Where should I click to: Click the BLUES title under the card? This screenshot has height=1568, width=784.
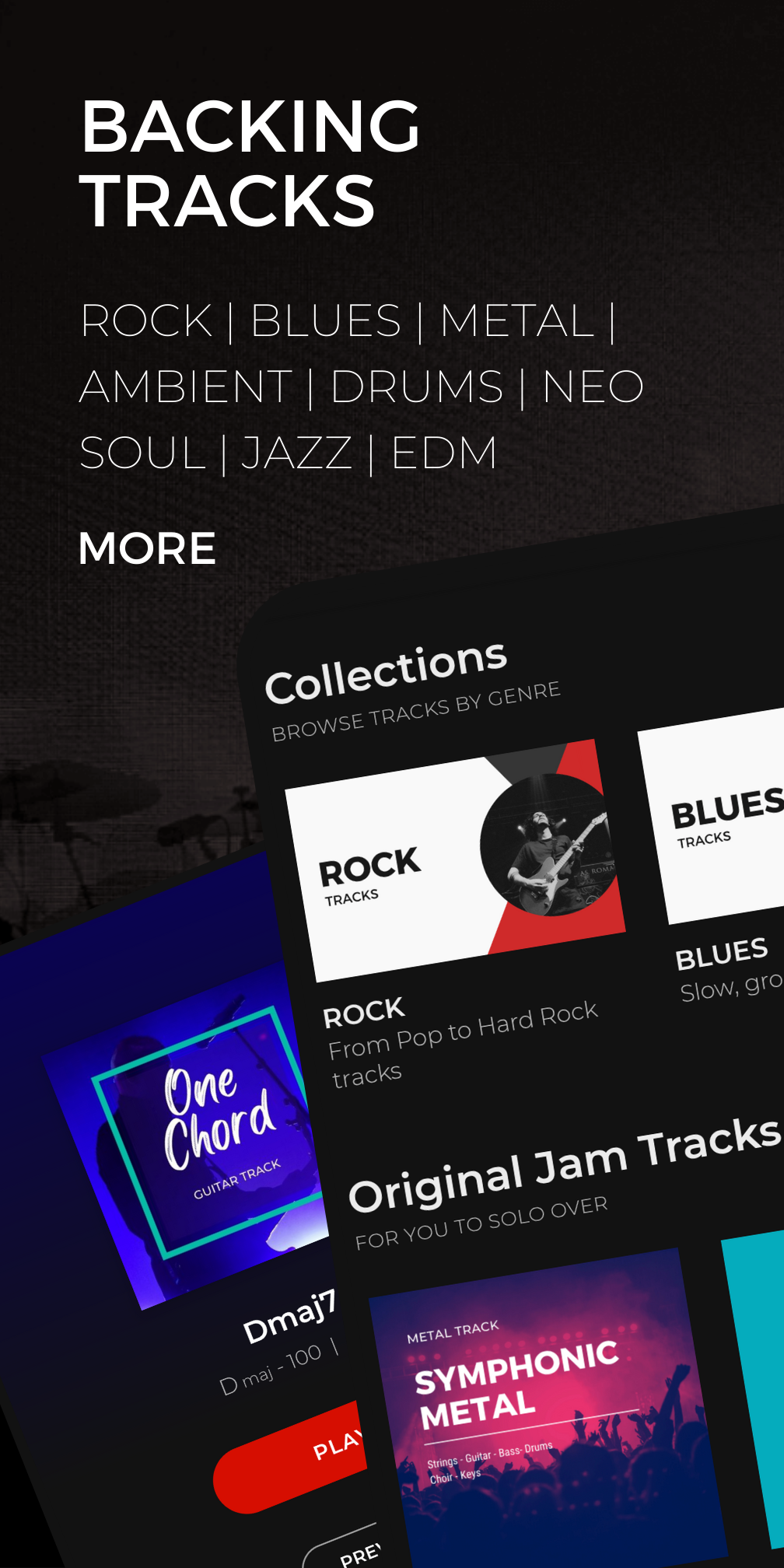pyautogui.click(x=722, y=954)
